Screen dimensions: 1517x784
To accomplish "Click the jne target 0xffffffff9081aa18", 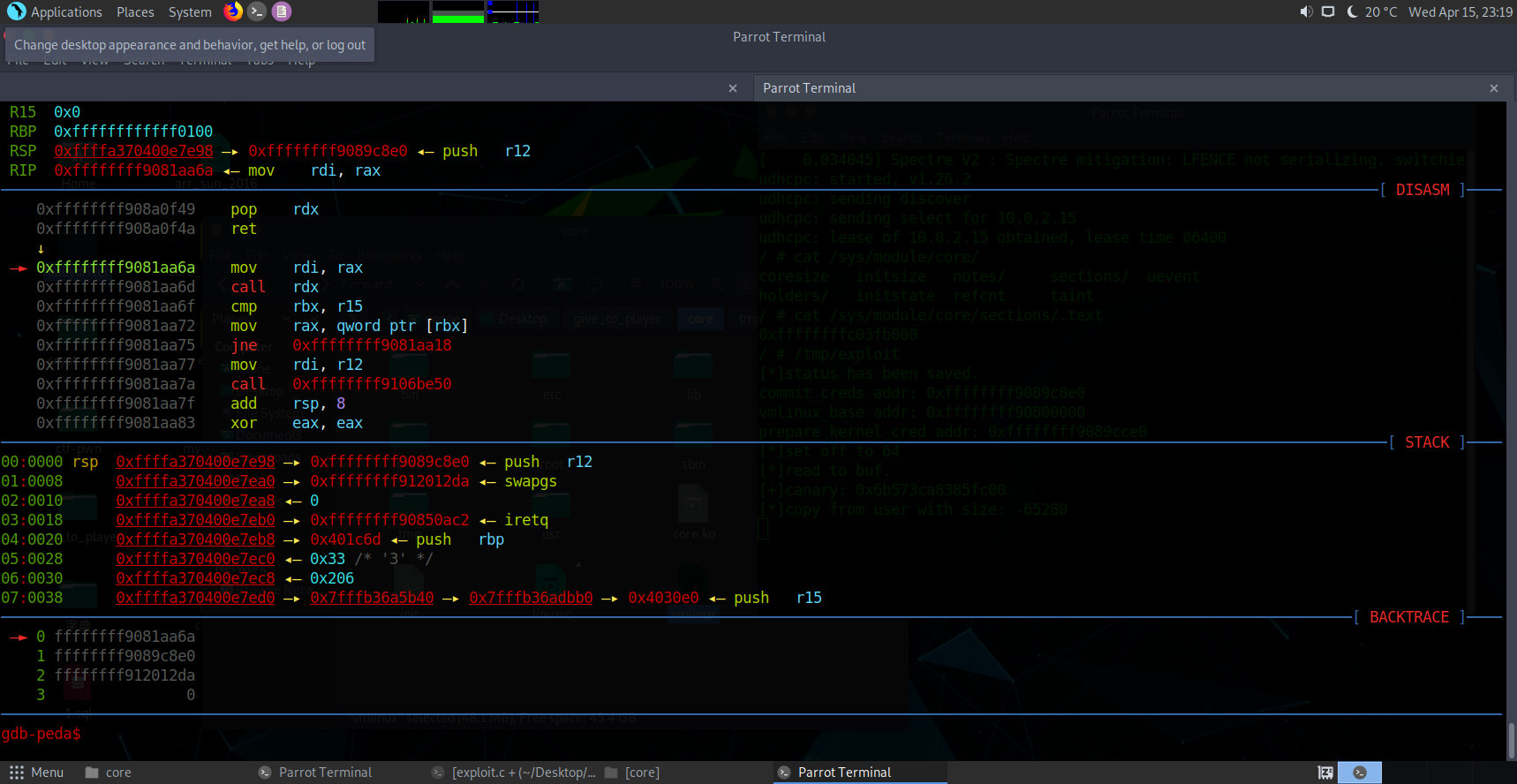I will (372, 345).
